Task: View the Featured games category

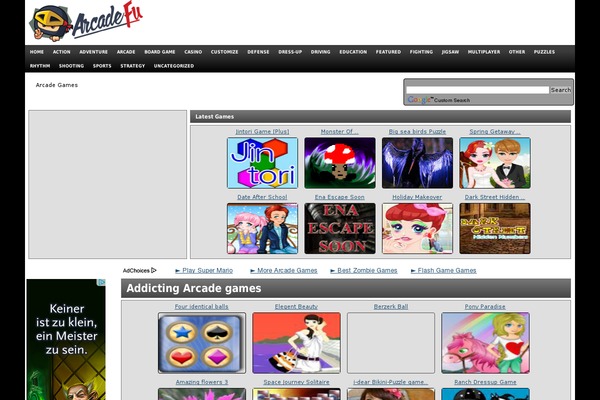Action: (388, 52)
